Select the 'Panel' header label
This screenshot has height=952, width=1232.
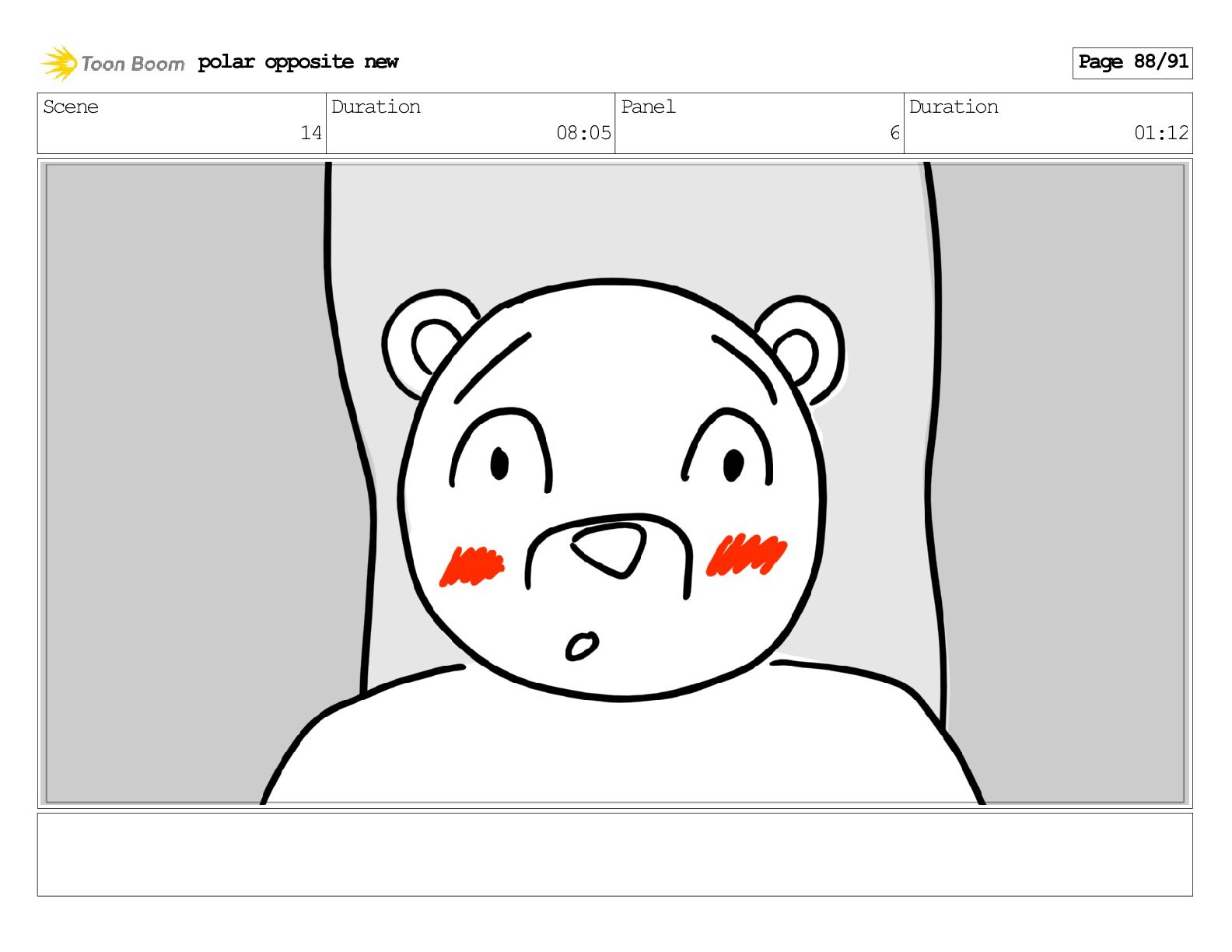point(648,107)
